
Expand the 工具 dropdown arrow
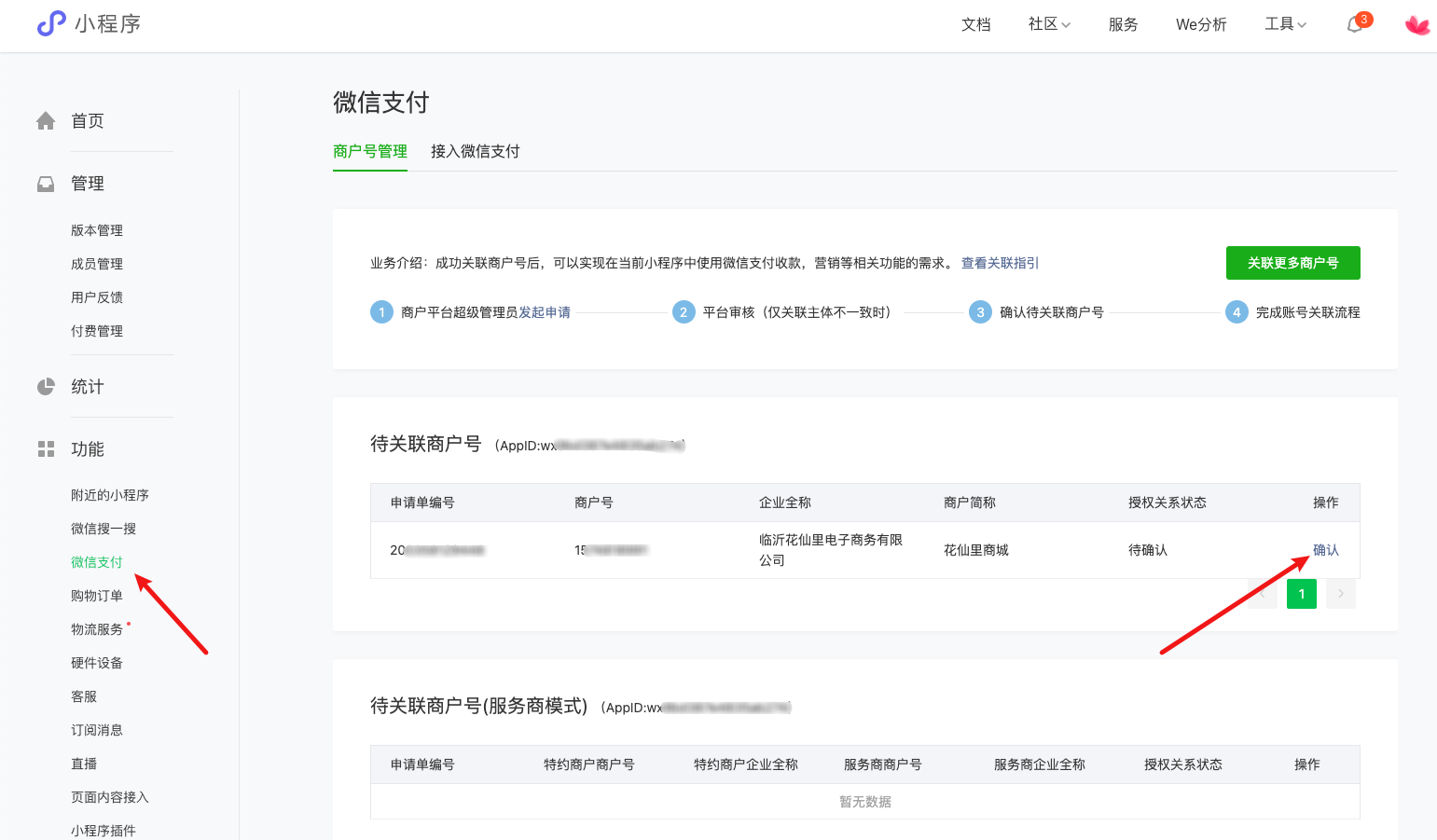pos(1302,25)
